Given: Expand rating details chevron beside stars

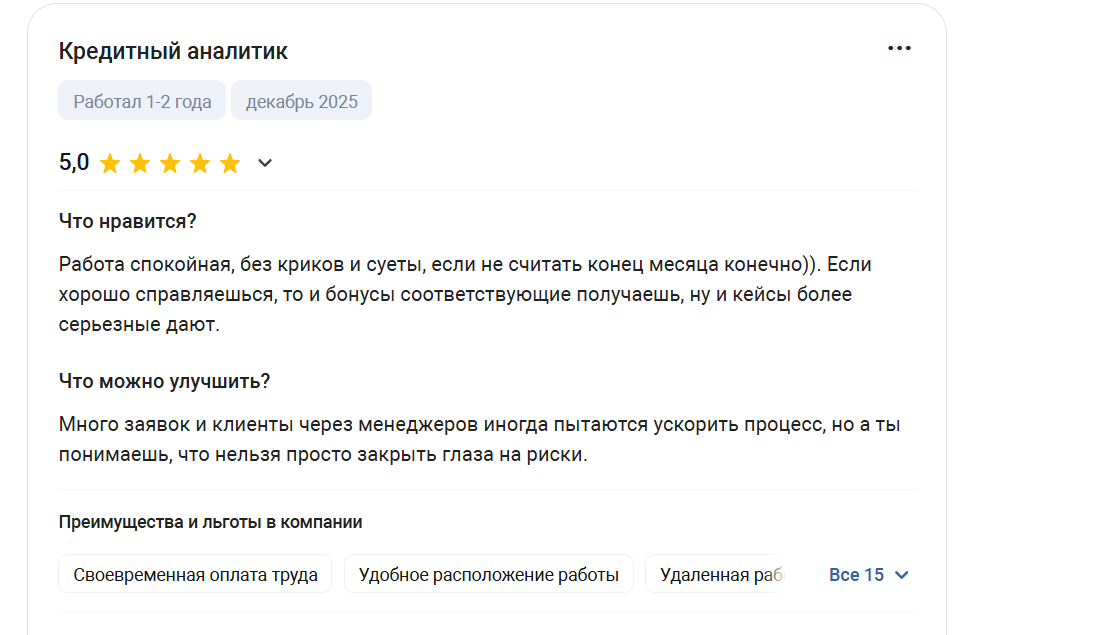Looking at the screenshot, I should [x=265, y=164].
